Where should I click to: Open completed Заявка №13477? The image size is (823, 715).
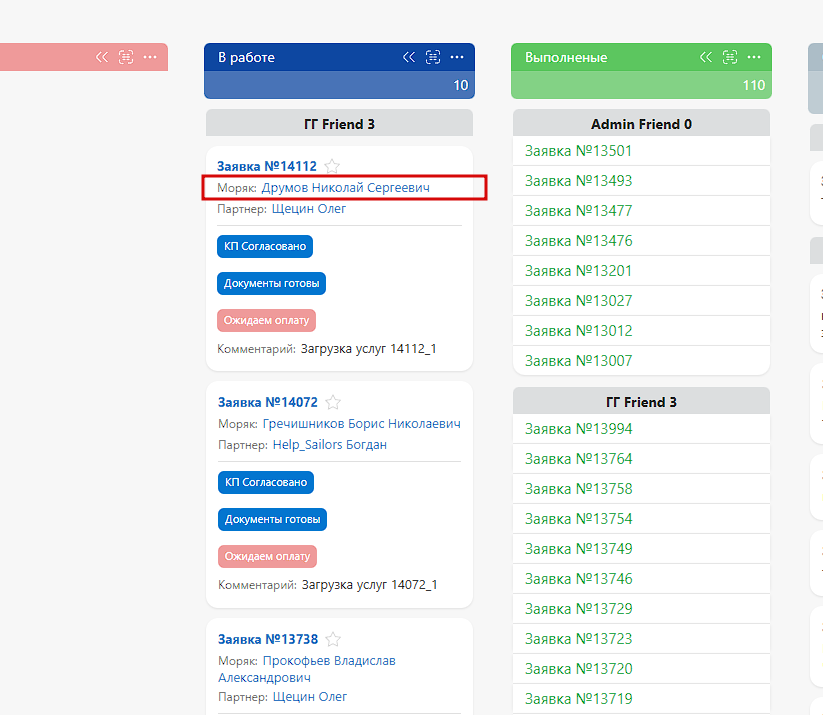[x=578, y=211]
